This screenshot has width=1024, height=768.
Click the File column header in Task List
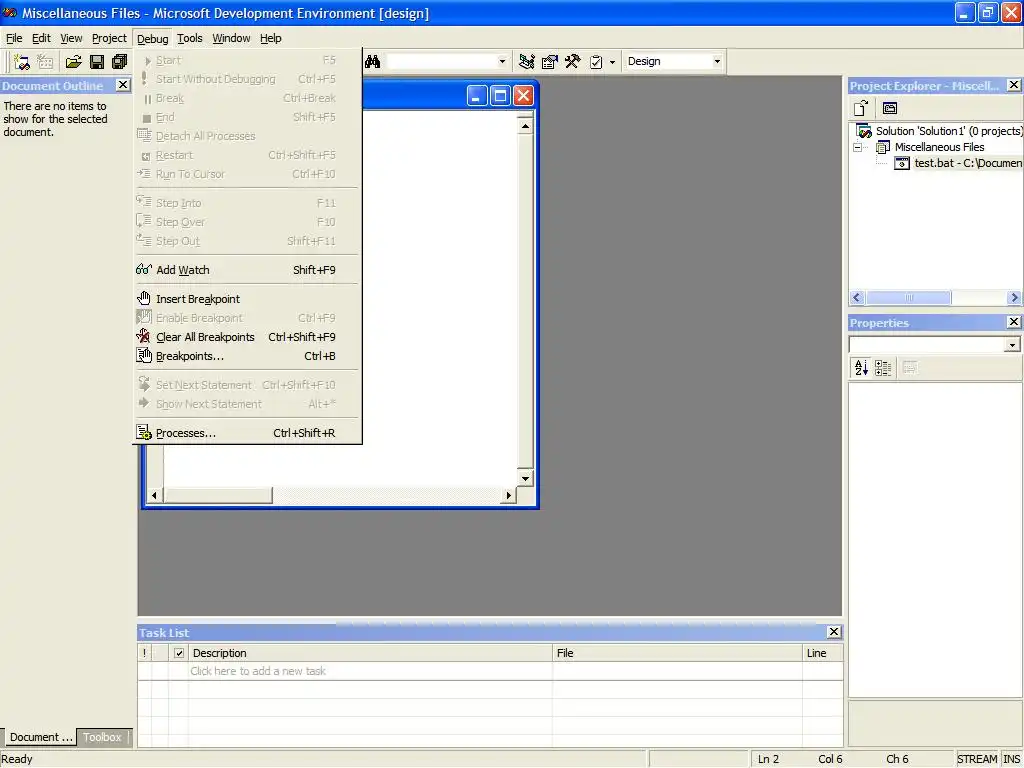[677, 652]
